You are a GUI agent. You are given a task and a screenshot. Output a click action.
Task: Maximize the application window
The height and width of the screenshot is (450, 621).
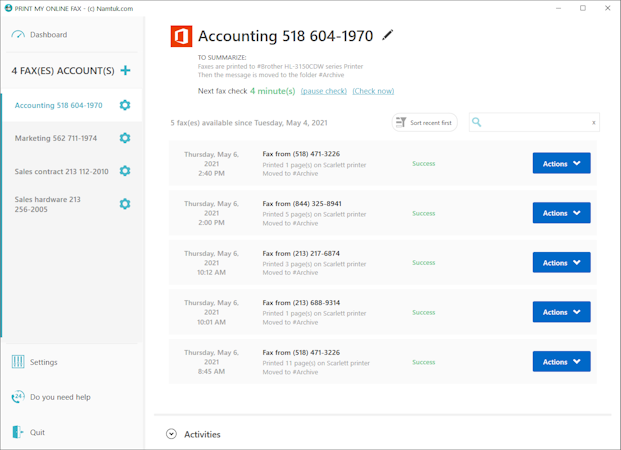[583, 8]
